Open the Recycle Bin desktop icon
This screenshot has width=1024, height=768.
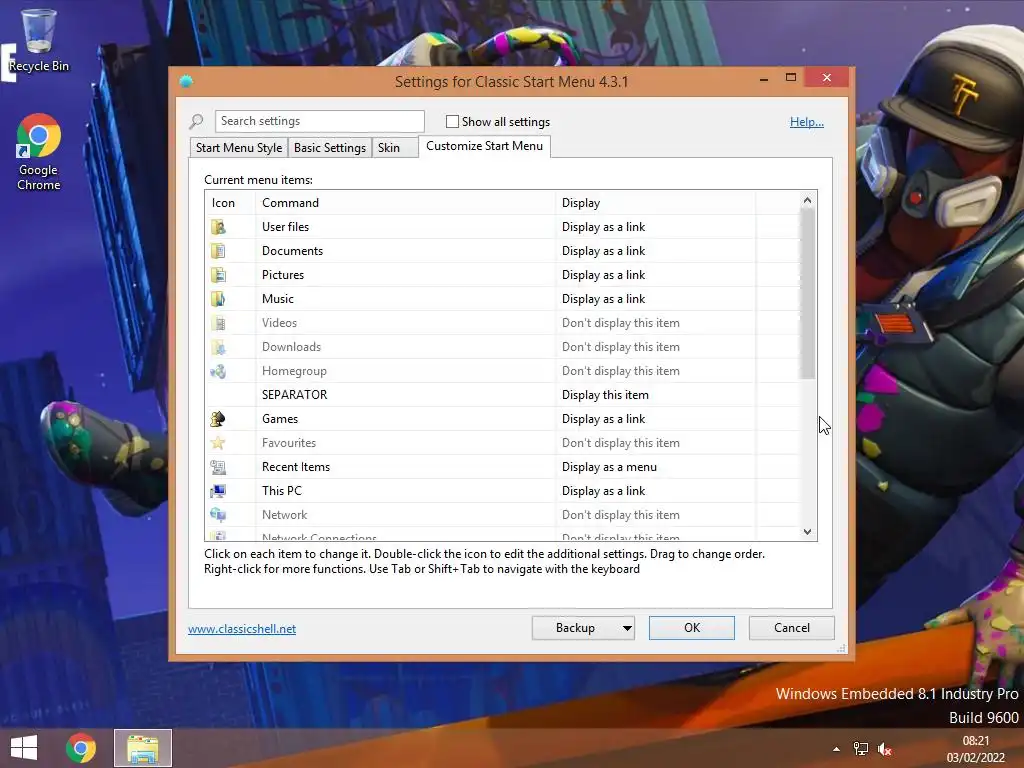pos(39,40)
